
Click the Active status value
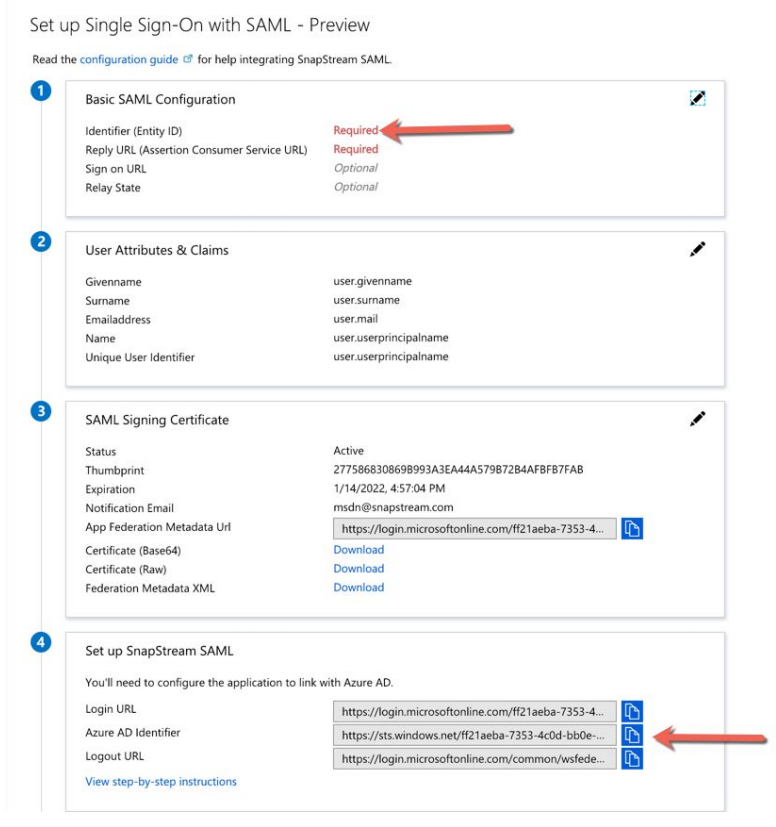348,451
